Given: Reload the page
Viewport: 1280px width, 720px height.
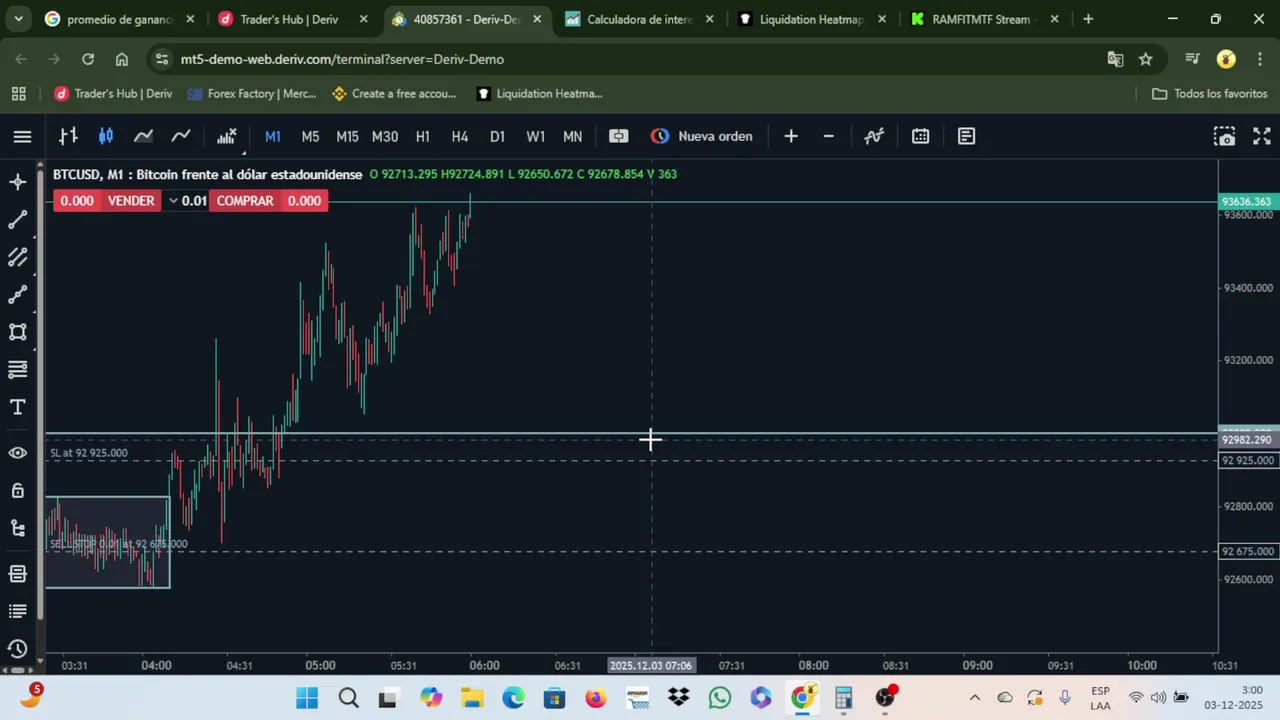Looking at the screenshot, I should 88,59.
